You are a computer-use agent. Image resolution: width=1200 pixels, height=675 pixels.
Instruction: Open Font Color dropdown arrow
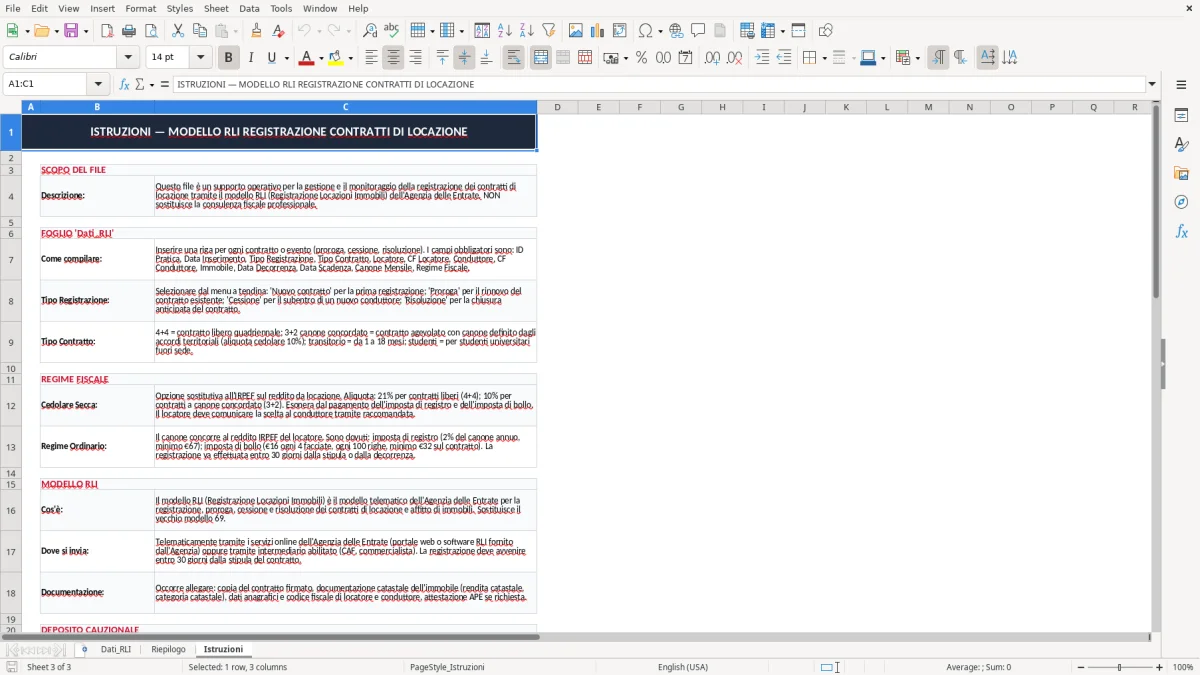[322, 58]
